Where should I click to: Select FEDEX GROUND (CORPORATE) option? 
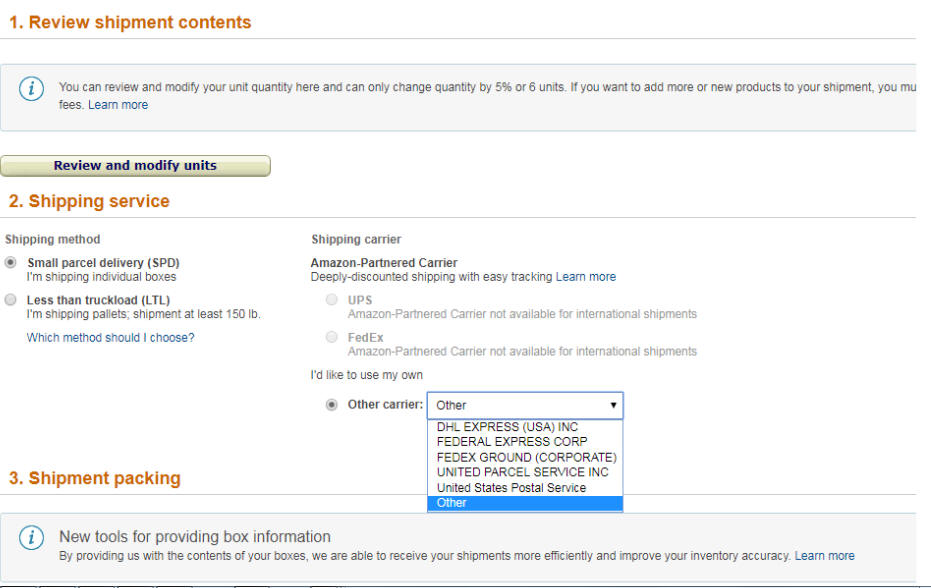pyautogui.click(x=525, y=457)
